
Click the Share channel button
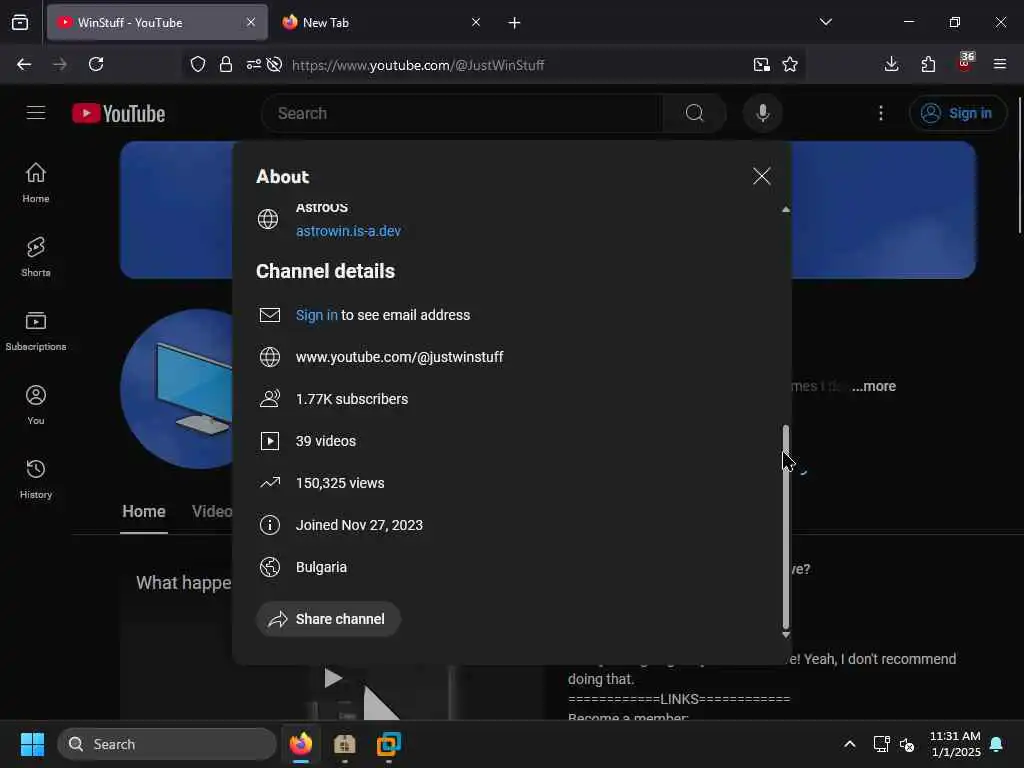[x=328, y=618]
